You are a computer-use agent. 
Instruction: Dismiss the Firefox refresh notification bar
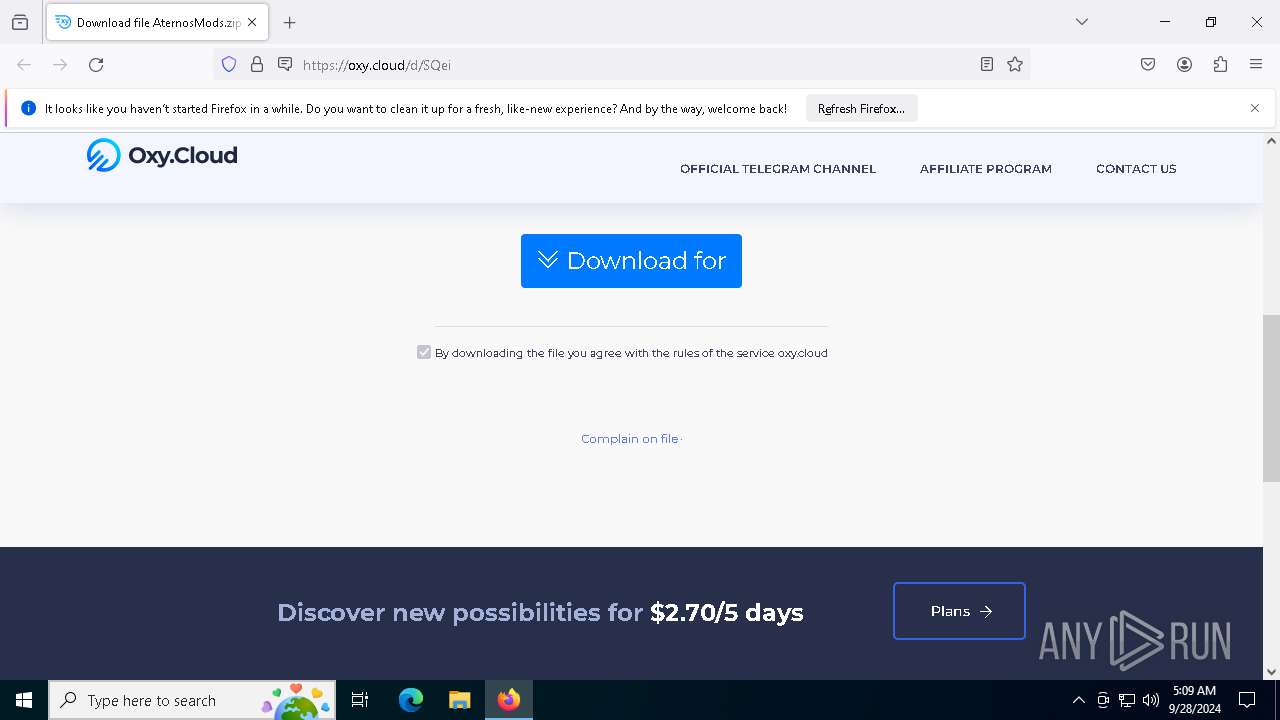tap(1255, 108)
